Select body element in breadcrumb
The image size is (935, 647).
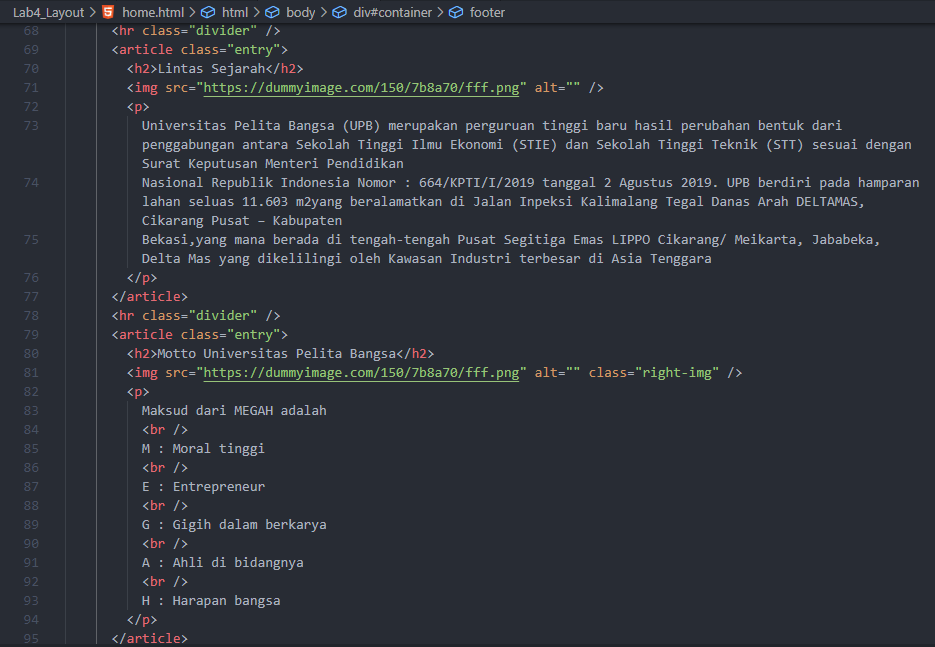coord(301,12)
